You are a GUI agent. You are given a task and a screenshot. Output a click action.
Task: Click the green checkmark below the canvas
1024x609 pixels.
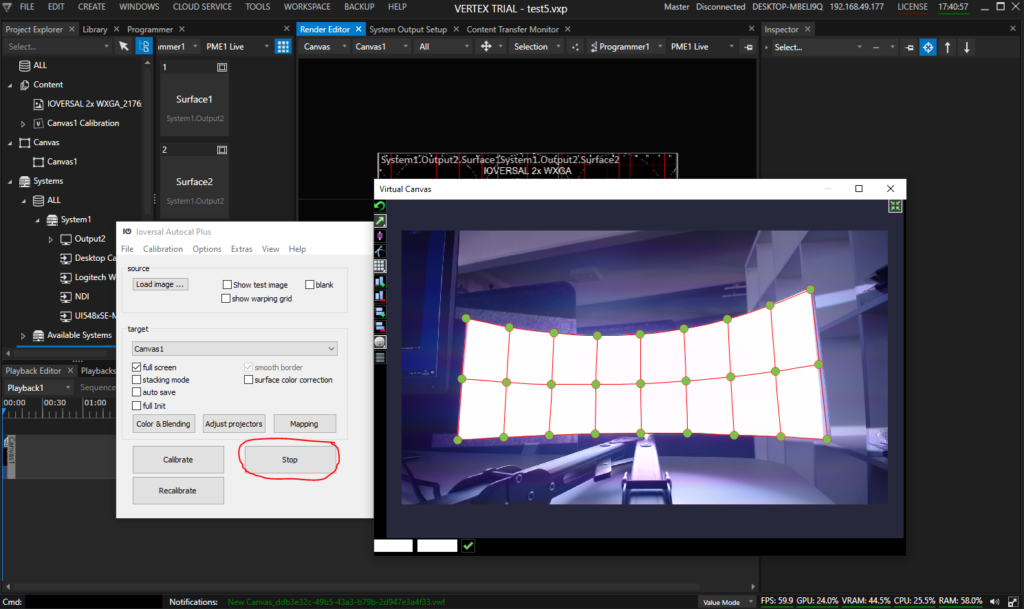click(468, 546)
